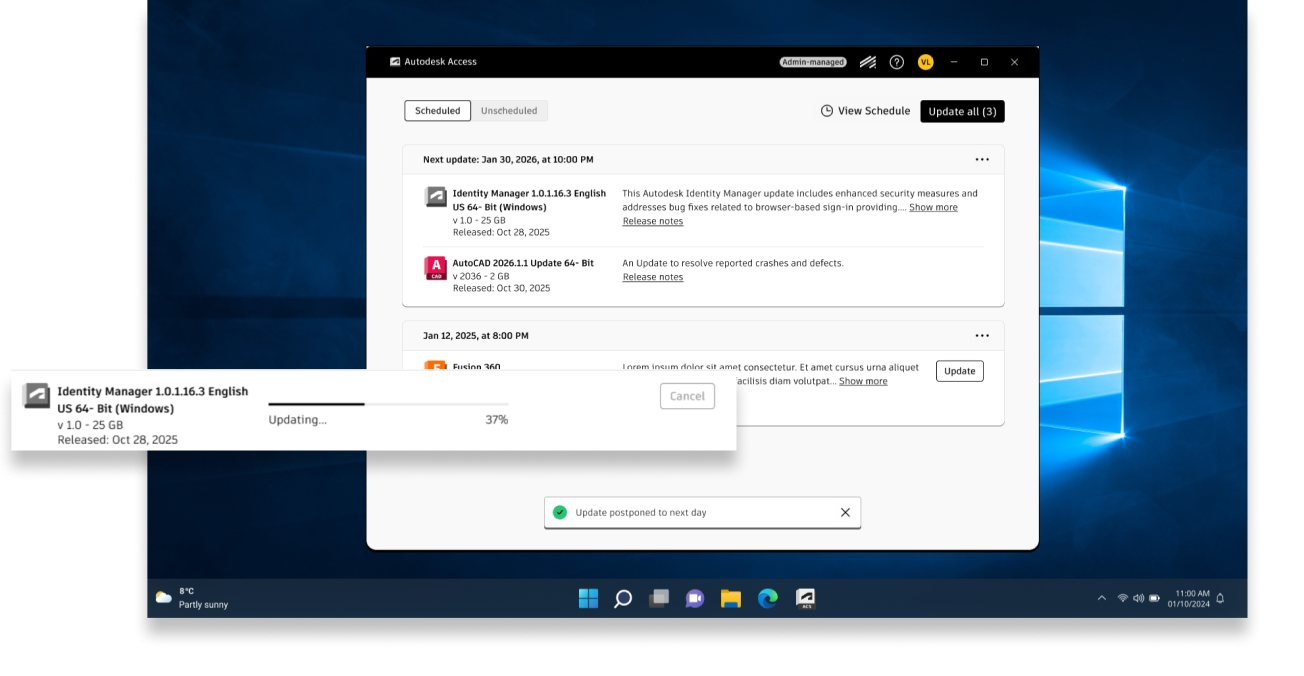Click the Updating progress bar at 37%
This screenshot has height=676, width=1304.
point(388,404)
